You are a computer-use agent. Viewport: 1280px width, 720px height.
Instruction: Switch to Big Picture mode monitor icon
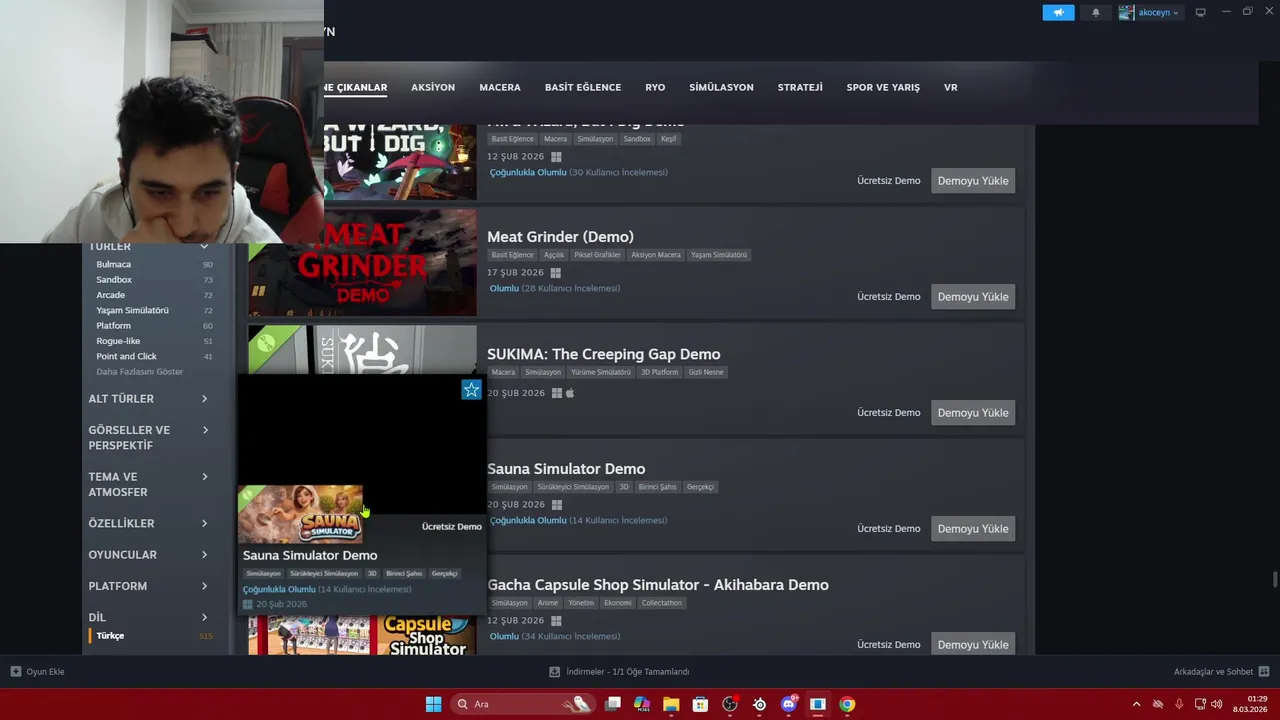pos(1200,12)
